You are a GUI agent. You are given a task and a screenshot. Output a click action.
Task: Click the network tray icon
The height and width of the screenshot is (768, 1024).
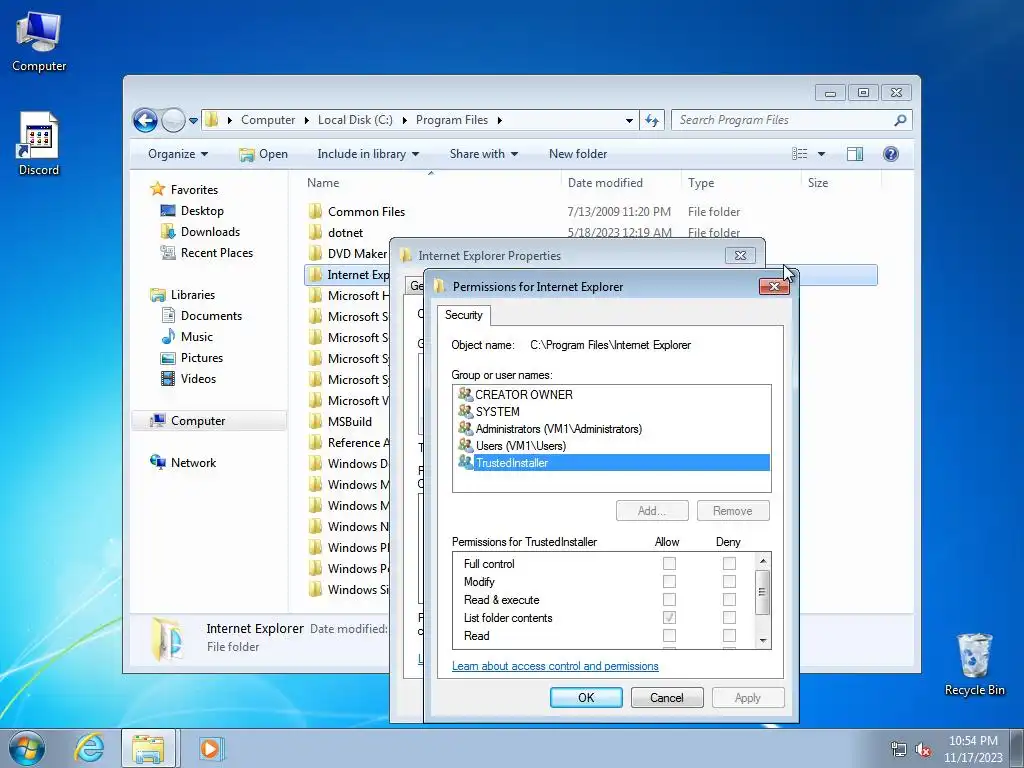pos(899,750)
